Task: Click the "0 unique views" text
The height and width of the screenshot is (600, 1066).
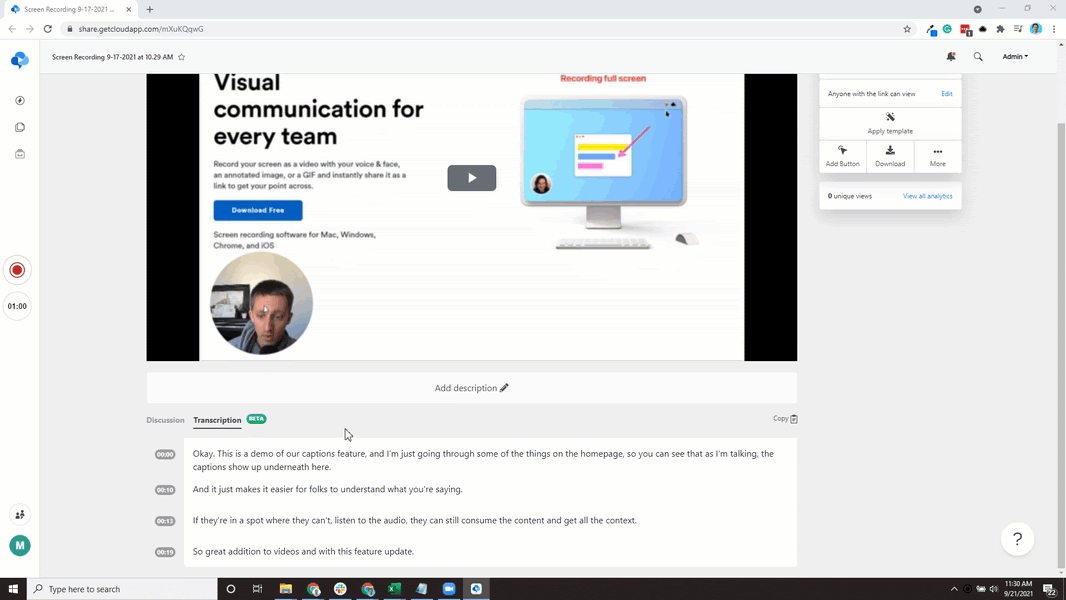Action: coord(850,196)
